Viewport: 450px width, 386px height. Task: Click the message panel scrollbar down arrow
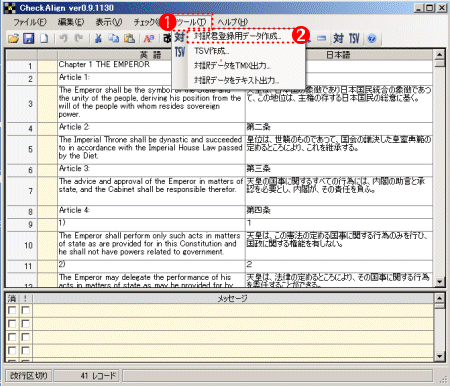click(x=440, y=356)
